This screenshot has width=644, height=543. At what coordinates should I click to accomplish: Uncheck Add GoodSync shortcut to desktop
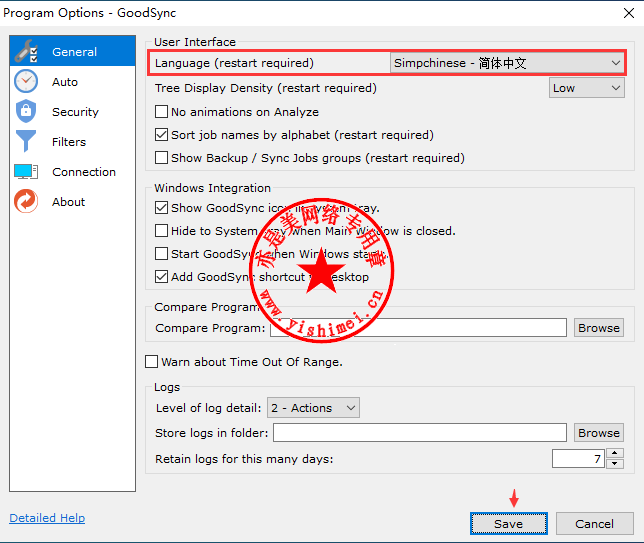tap(161, 277)
